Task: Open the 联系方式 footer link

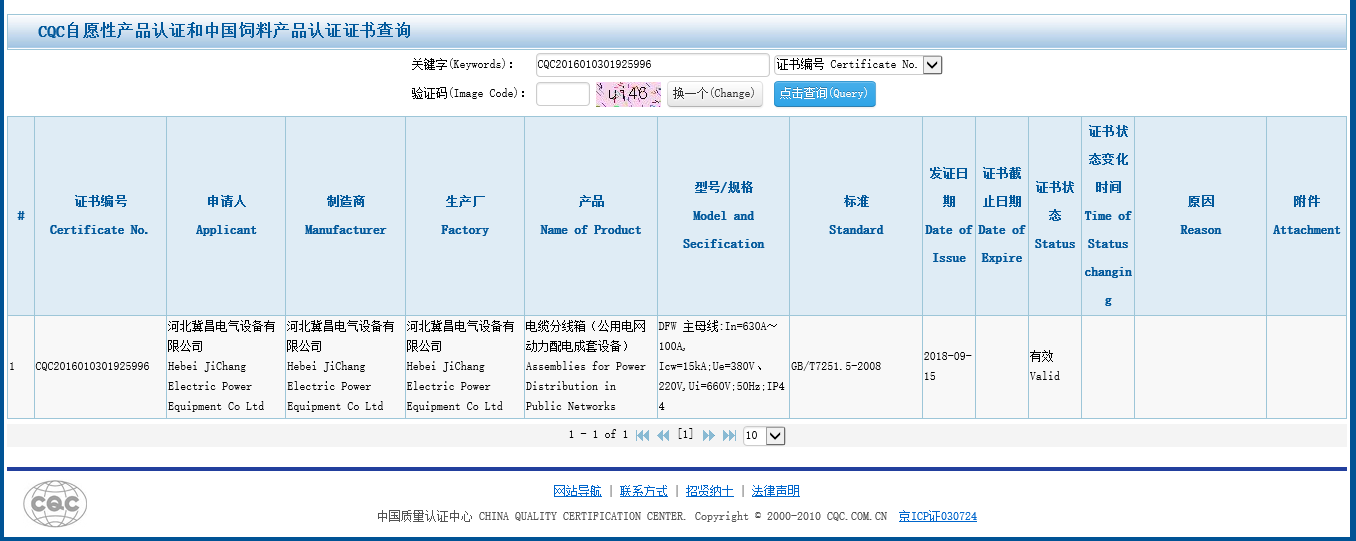Action: (643, 491)
